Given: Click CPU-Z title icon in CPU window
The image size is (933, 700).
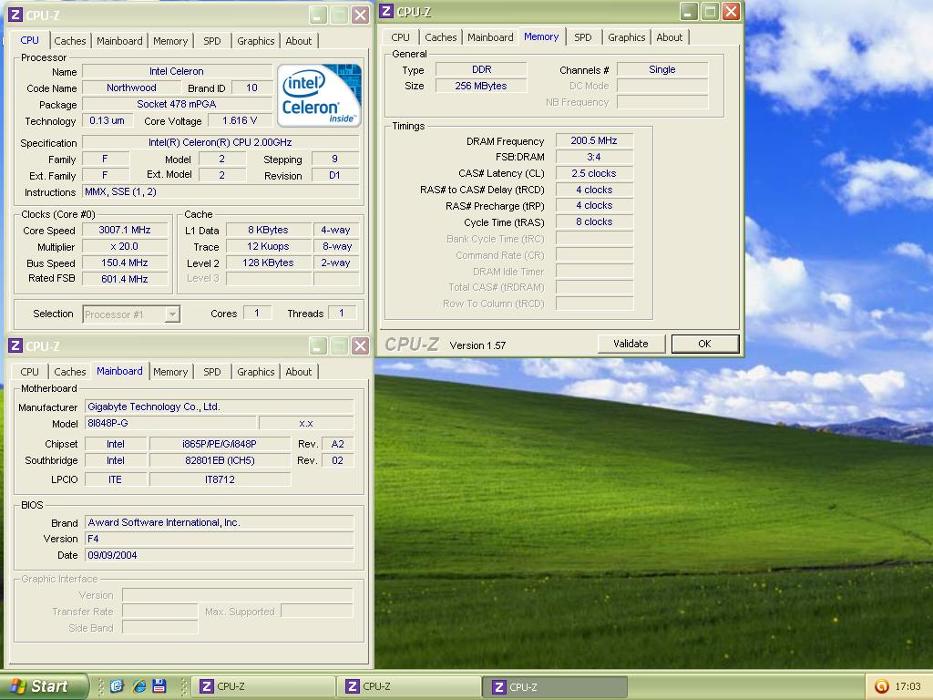Looking at the screenshot, I should [15, 15].
